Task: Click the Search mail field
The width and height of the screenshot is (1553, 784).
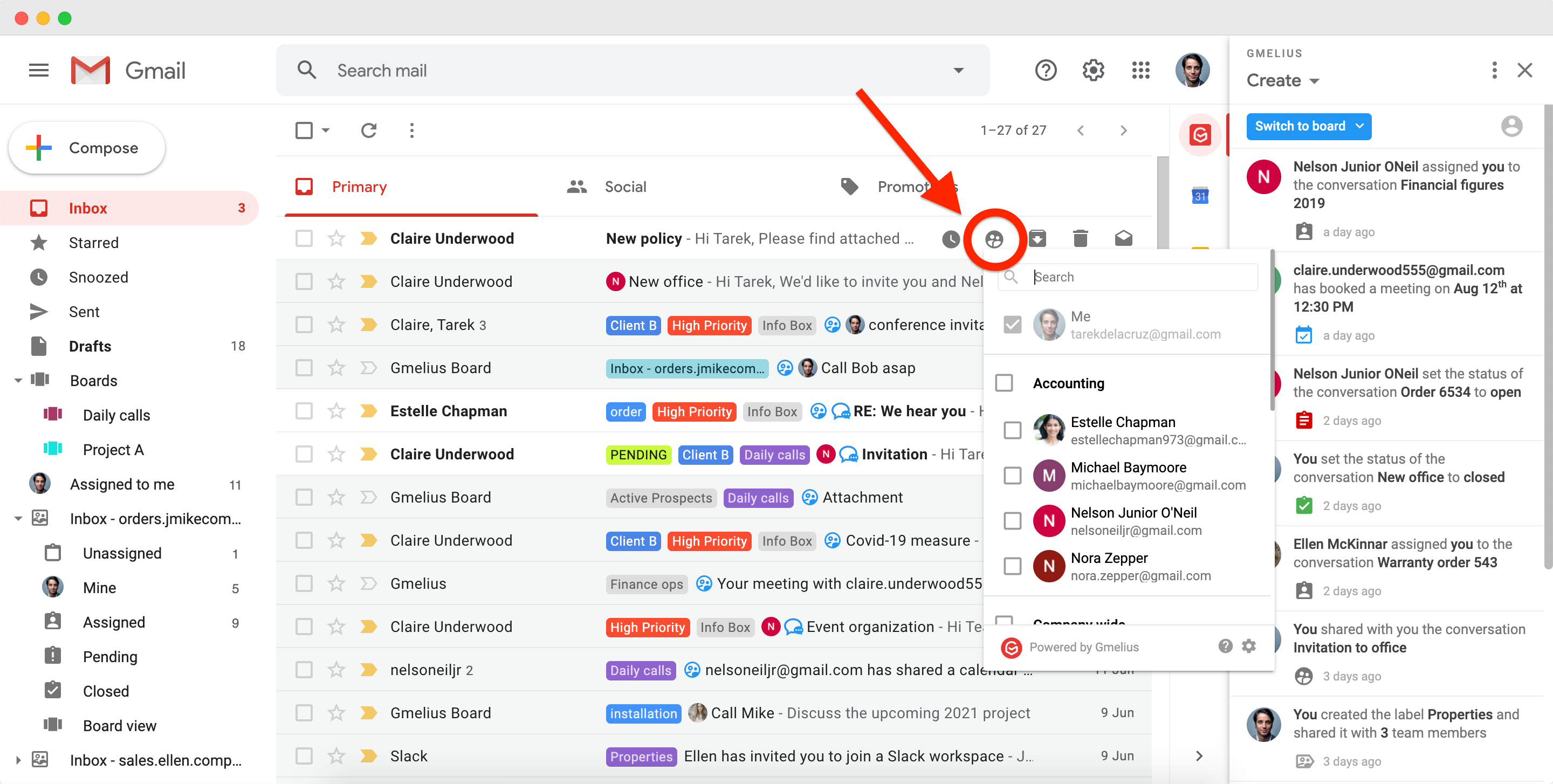Action: pos(633,71)
